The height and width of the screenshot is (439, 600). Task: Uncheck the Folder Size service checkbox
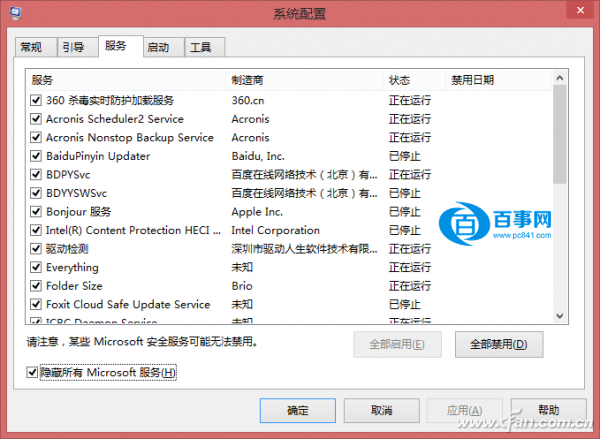(36, 286)
